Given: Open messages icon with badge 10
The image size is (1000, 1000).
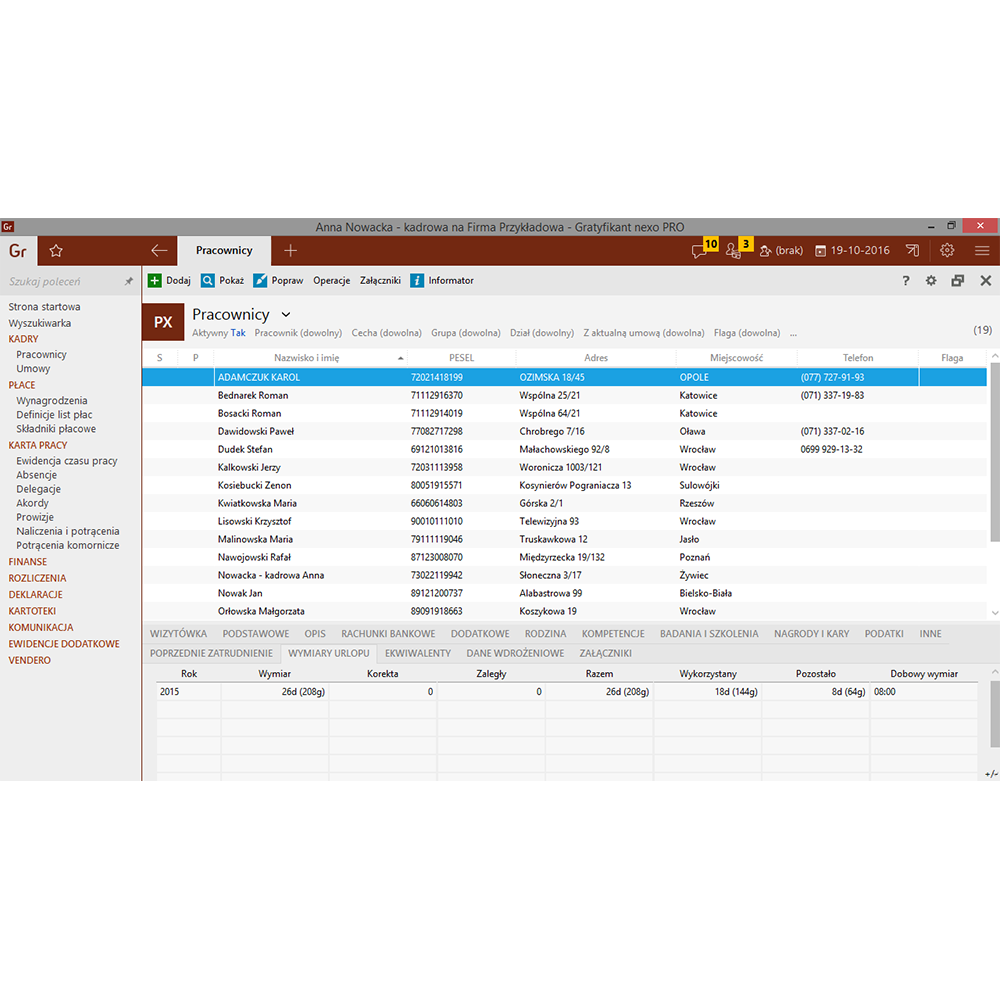Looking at the screenshot, I should click(701, 250).
